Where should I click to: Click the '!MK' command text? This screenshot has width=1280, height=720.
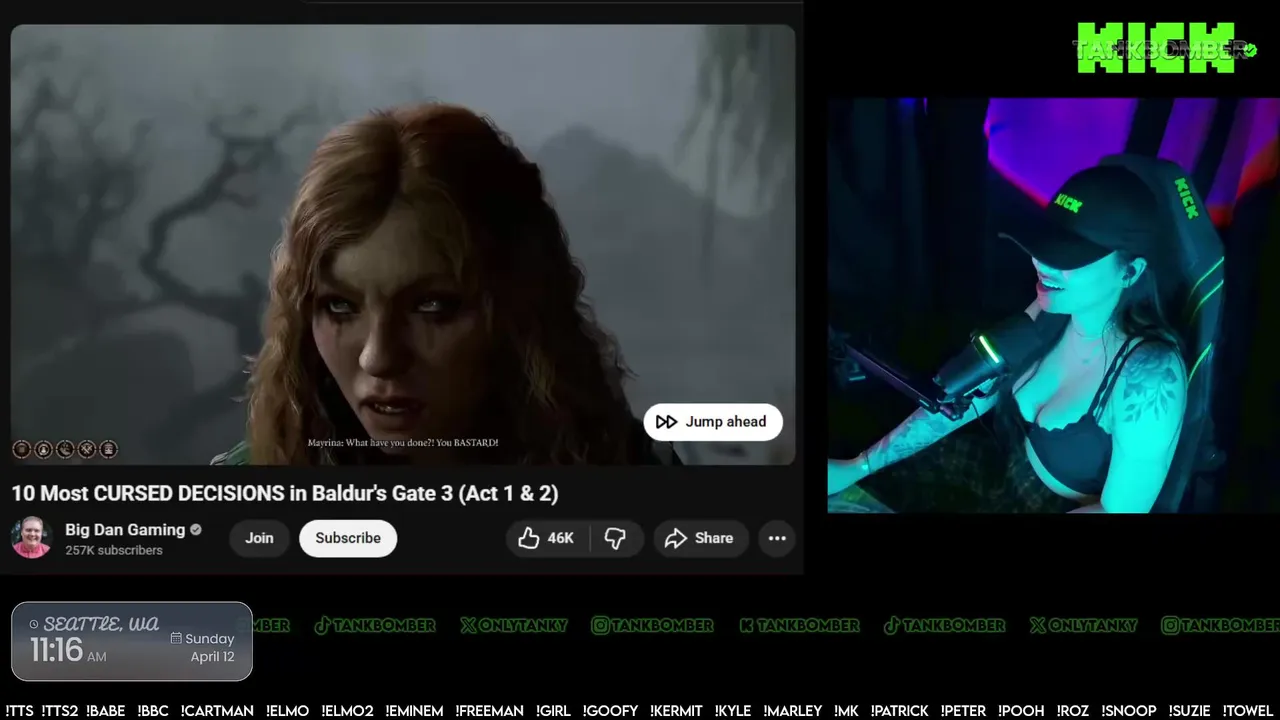846,711
